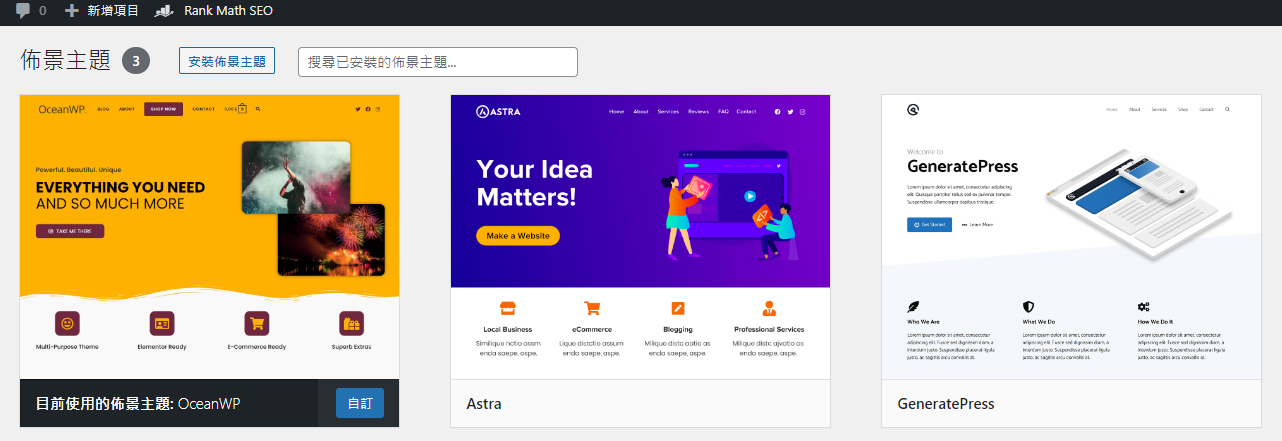Click Elementor Ready icon in OceanWP preview
The height and width of the screenshot is (441, 1282).
(x=161, y=324)
